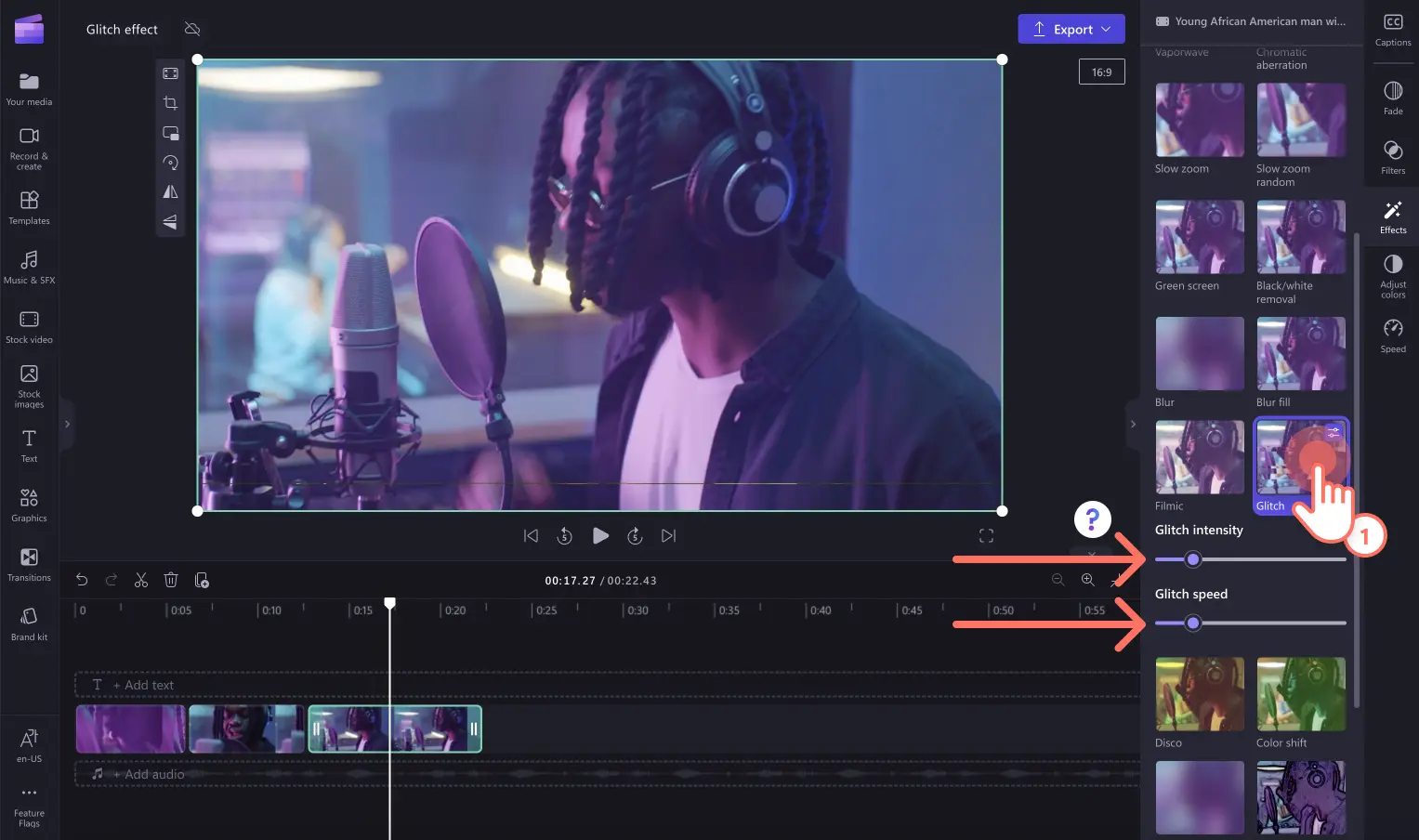Enter fullscreen preview mode
The height and width of the screenshot is (840, 1419).
(x=986, y=536)
